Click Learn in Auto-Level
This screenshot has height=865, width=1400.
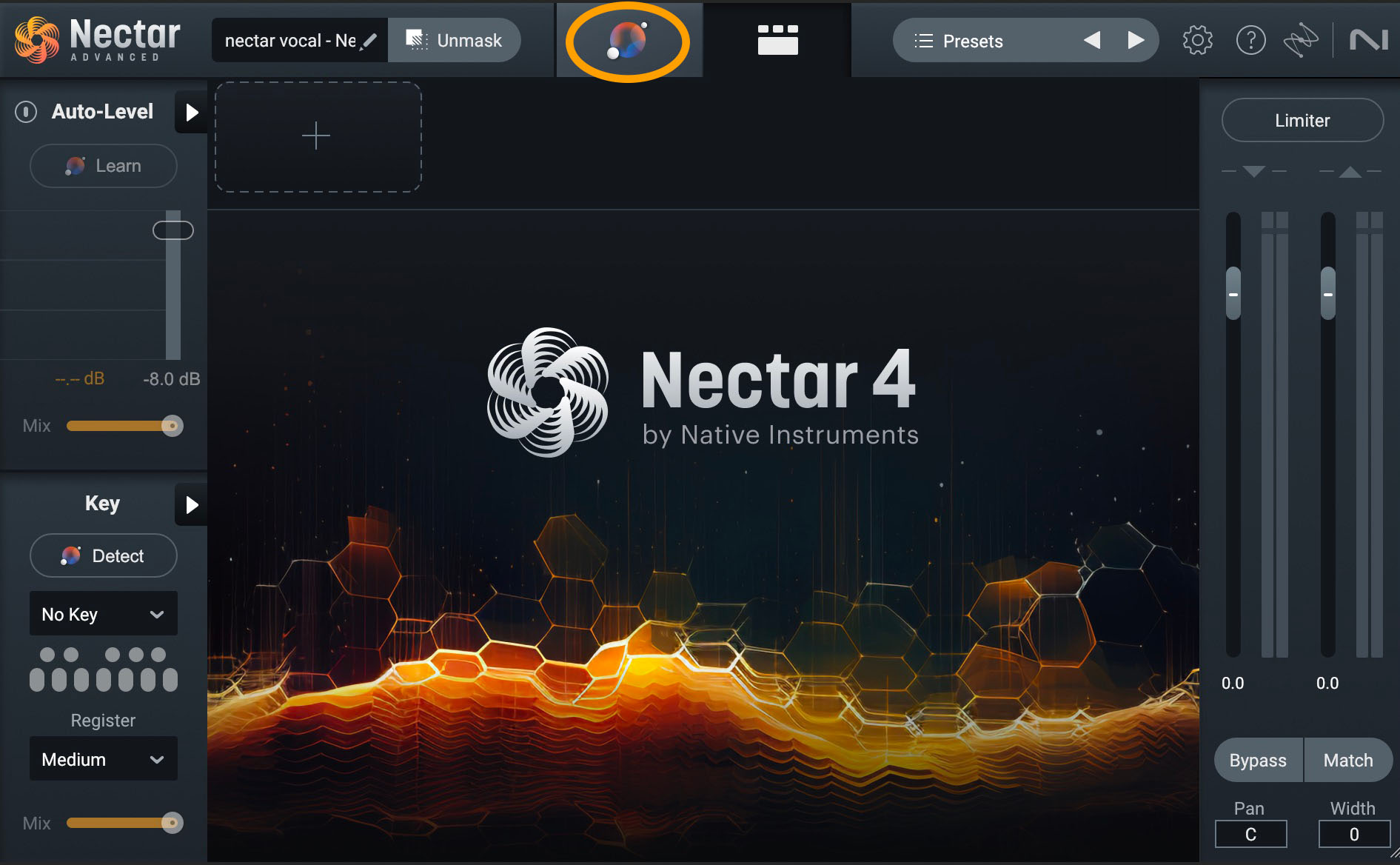click(104, 166)
